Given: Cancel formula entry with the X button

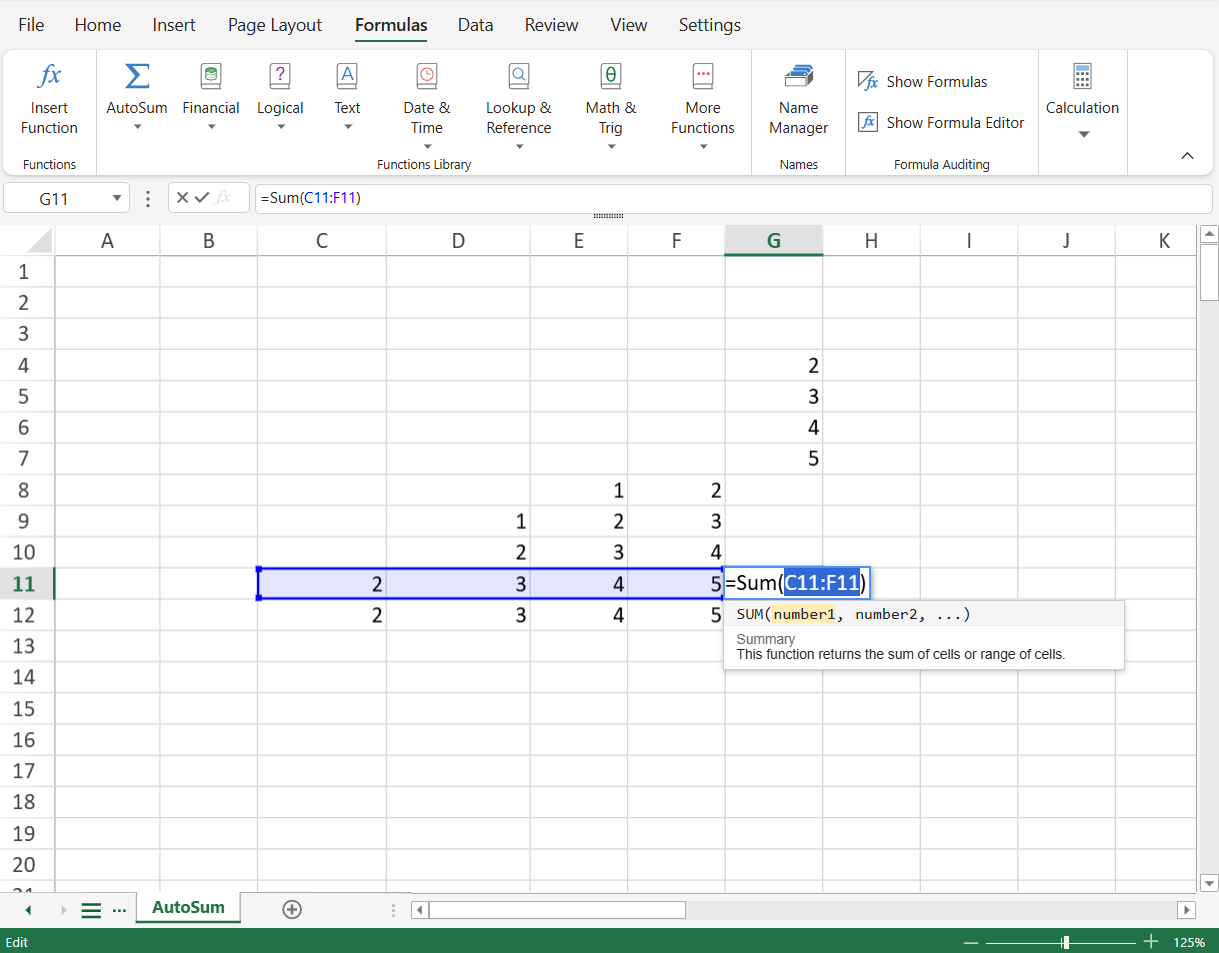Looking at the screenshot, I should (182, 198).
